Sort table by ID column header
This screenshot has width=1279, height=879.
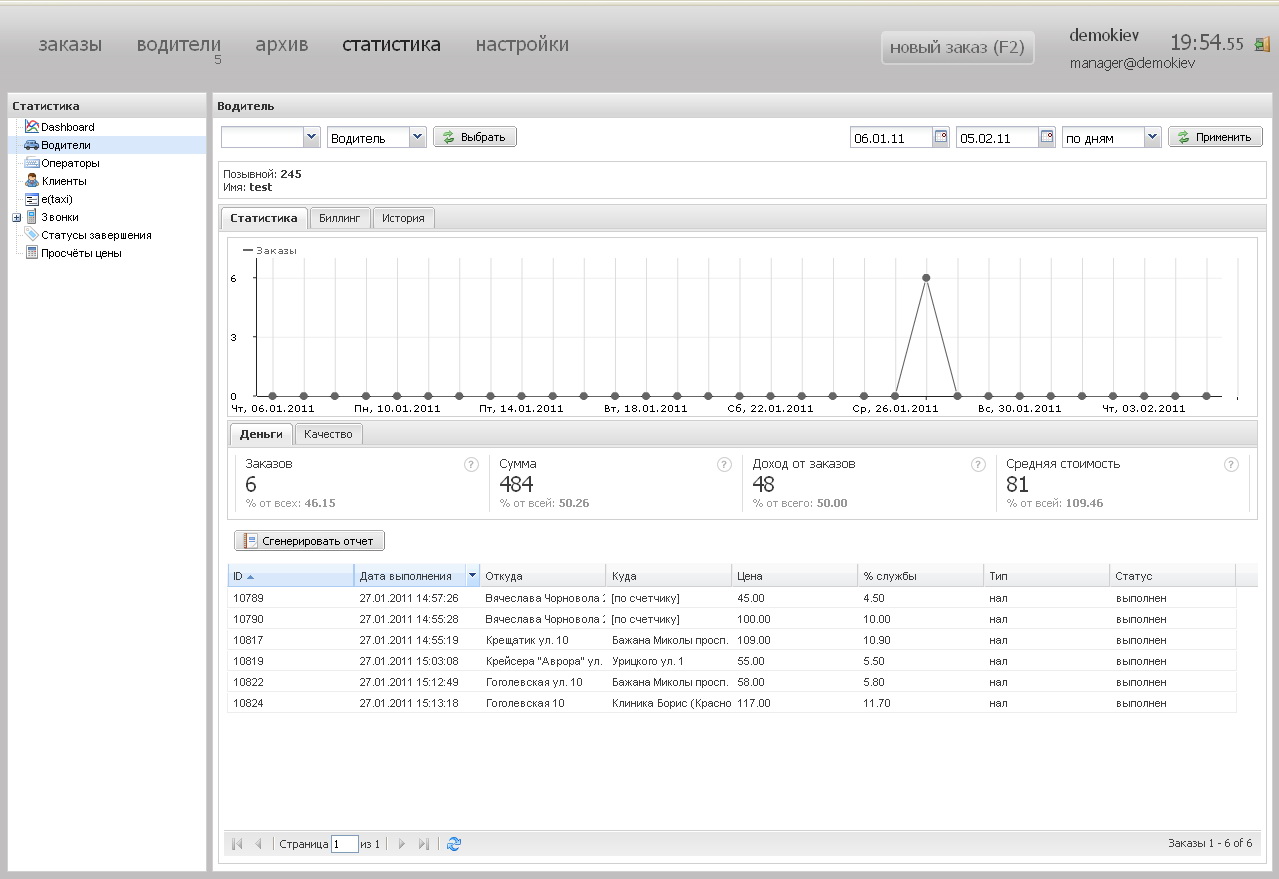(290, 576)
